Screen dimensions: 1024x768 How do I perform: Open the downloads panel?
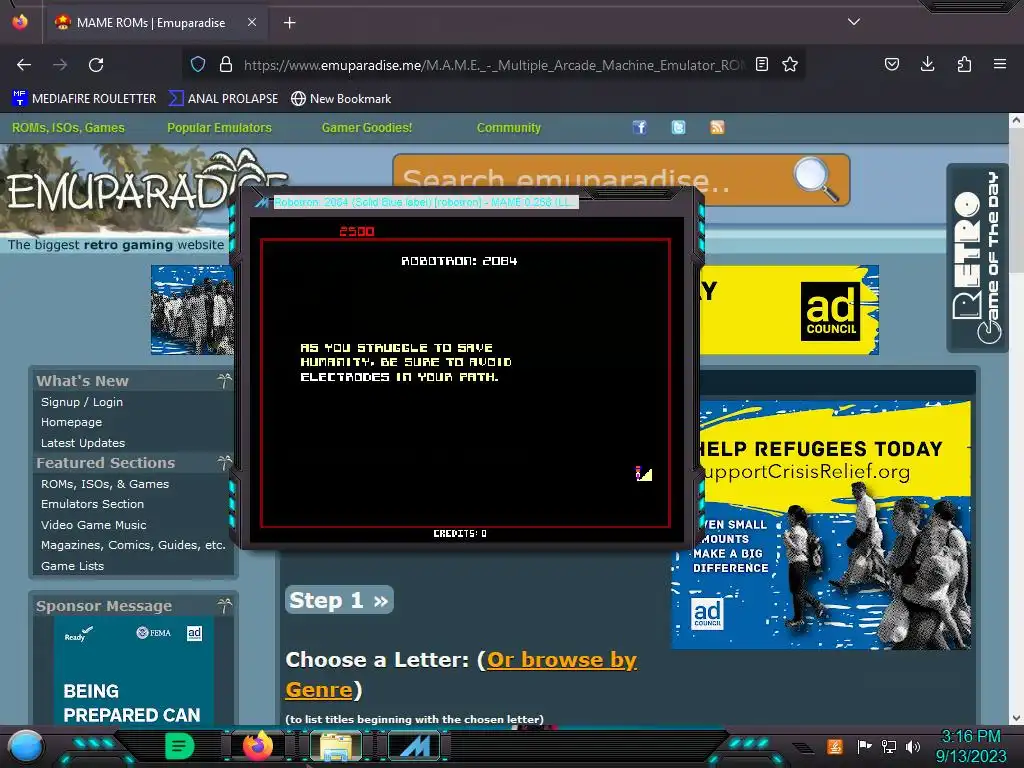point(927,64)
